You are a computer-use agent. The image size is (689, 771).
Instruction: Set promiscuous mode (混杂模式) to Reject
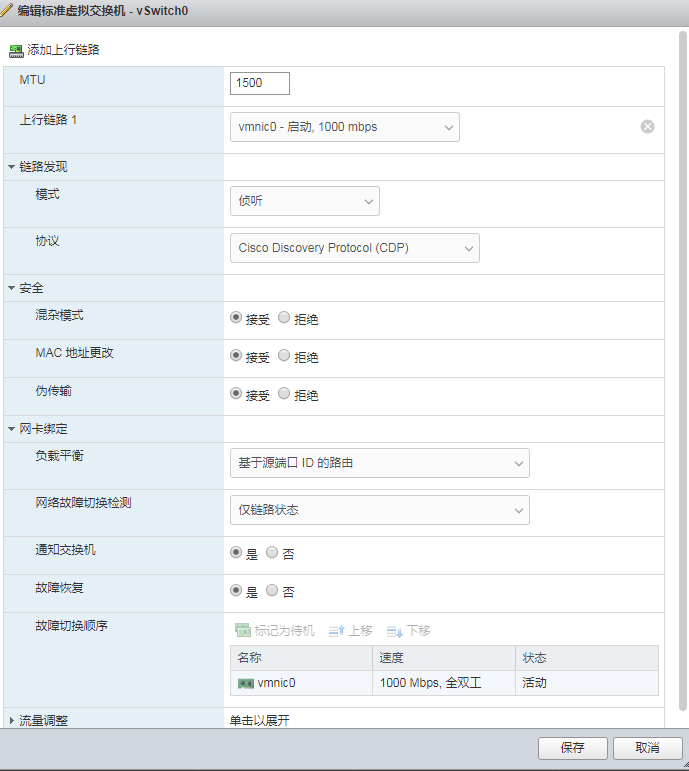click(284, 318)
